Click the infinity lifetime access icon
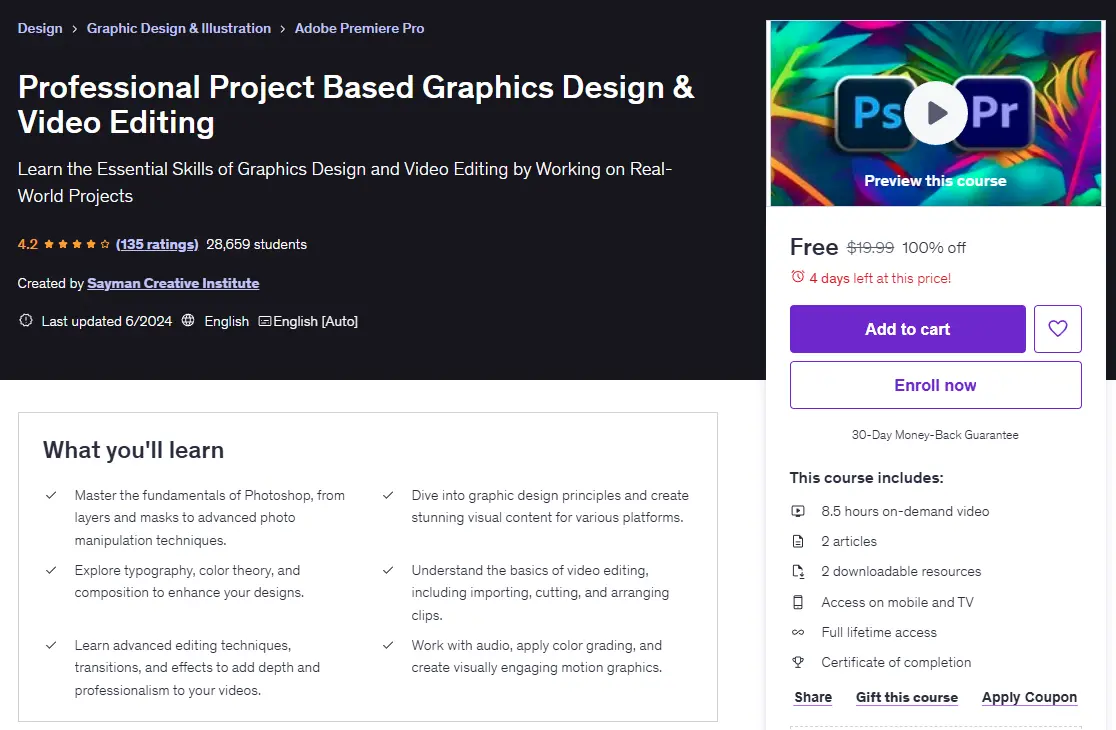Image resolution: width=1116 pixels, height=730 pixels. point(798,633)
